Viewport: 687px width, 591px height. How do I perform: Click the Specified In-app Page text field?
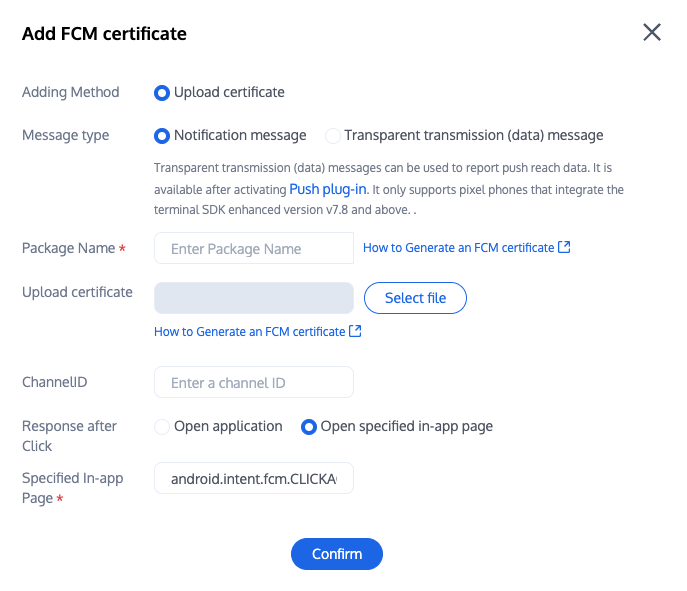point(254,479)
